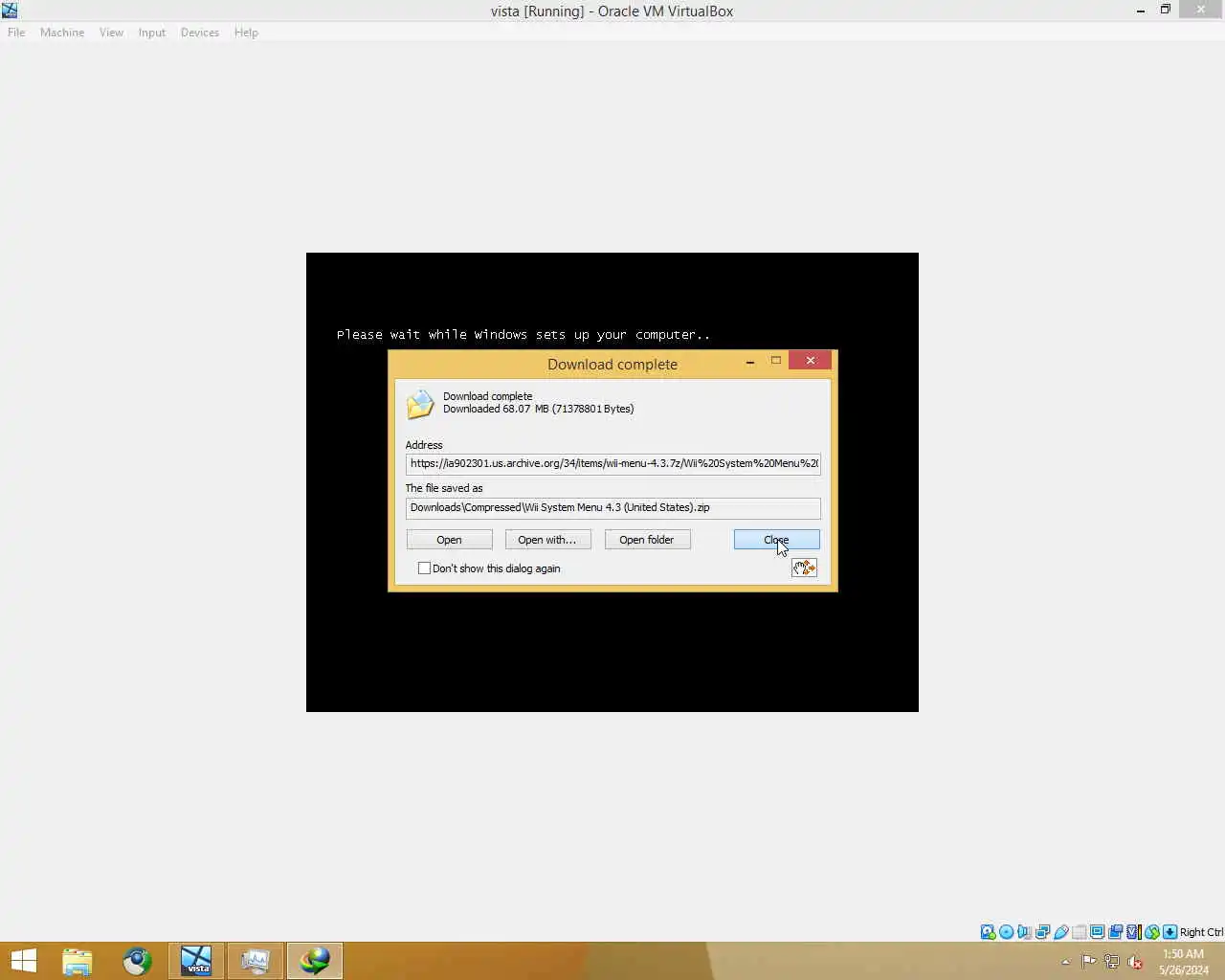Switch to Internet Download Manager taskbar icon
This screenshot has height=980, width=1225.
coord(315,961)
